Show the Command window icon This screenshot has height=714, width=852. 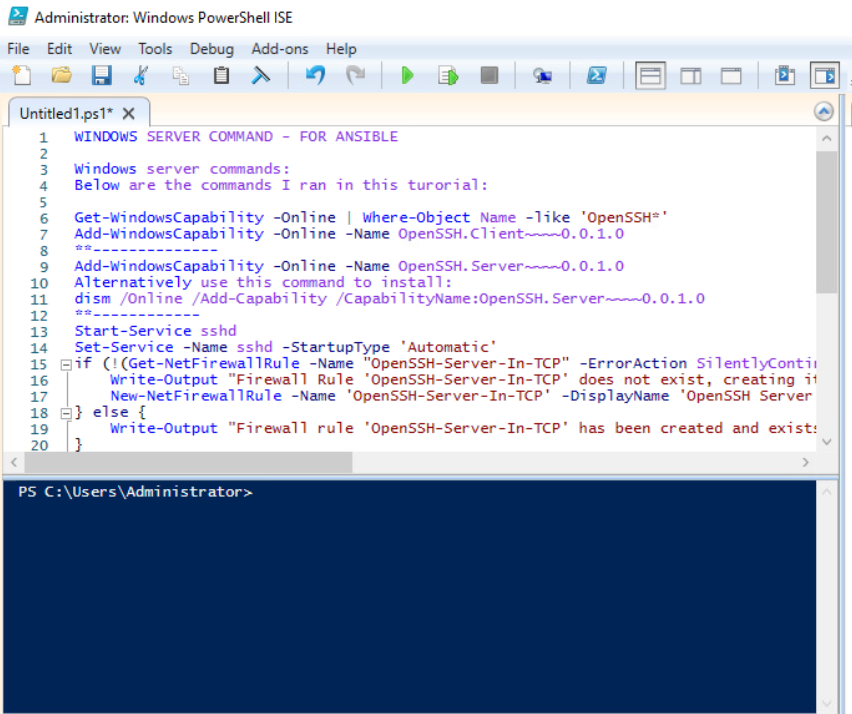(785, 76)
